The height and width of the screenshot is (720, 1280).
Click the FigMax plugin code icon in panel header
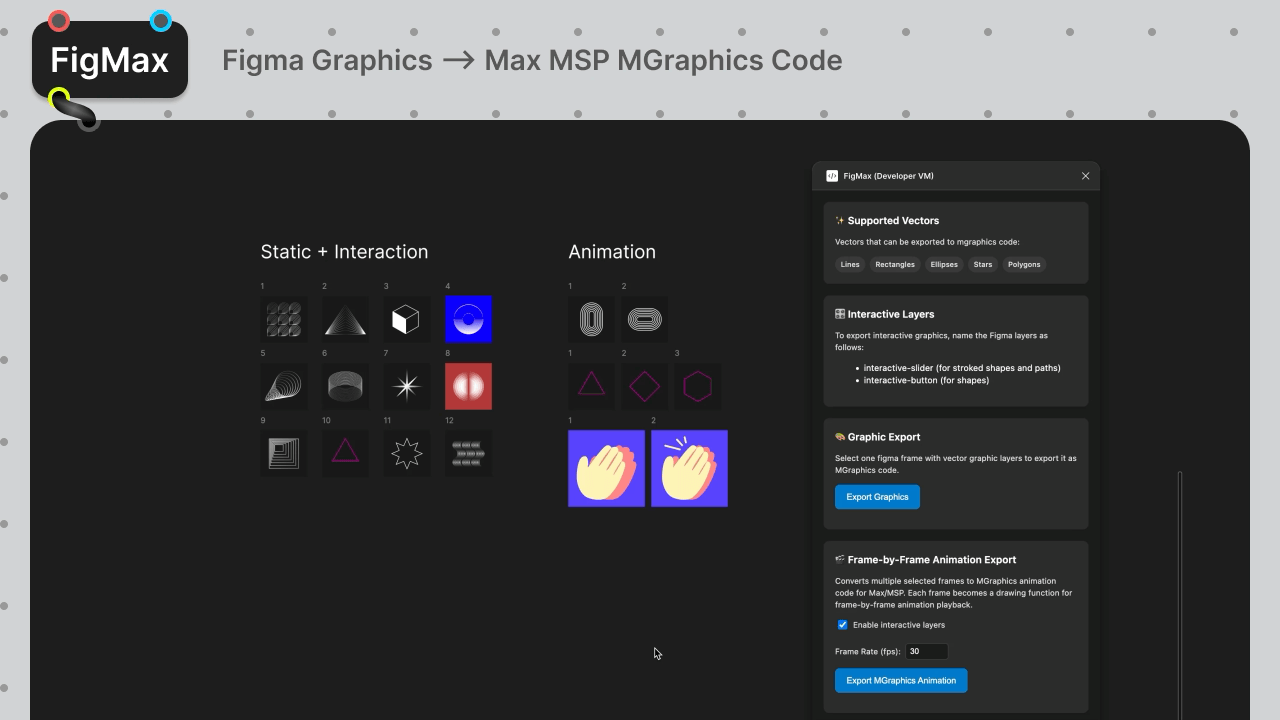tap(832, 176)
